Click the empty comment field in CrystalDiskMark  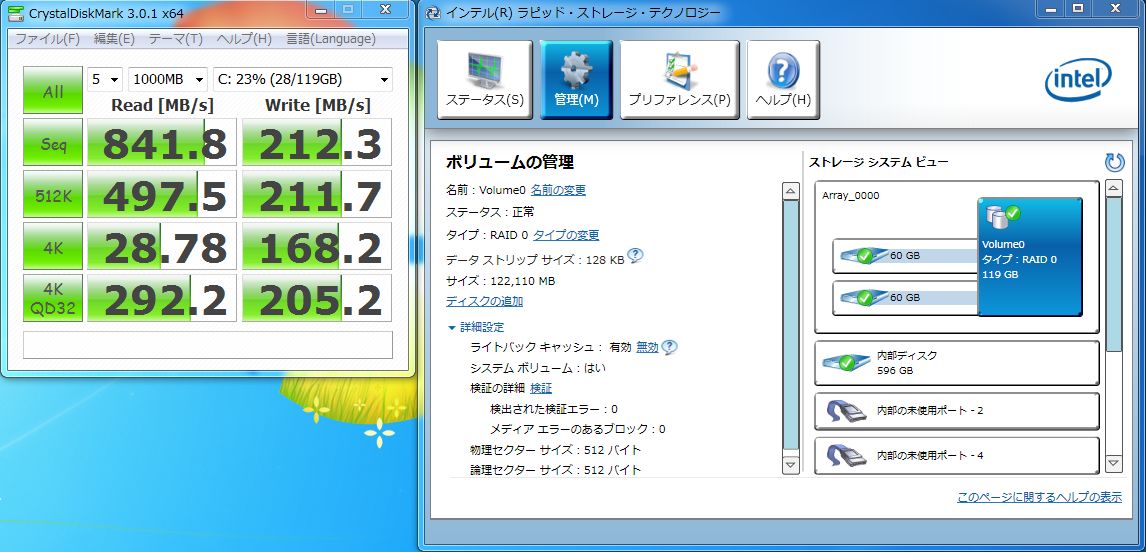point(208,344)
